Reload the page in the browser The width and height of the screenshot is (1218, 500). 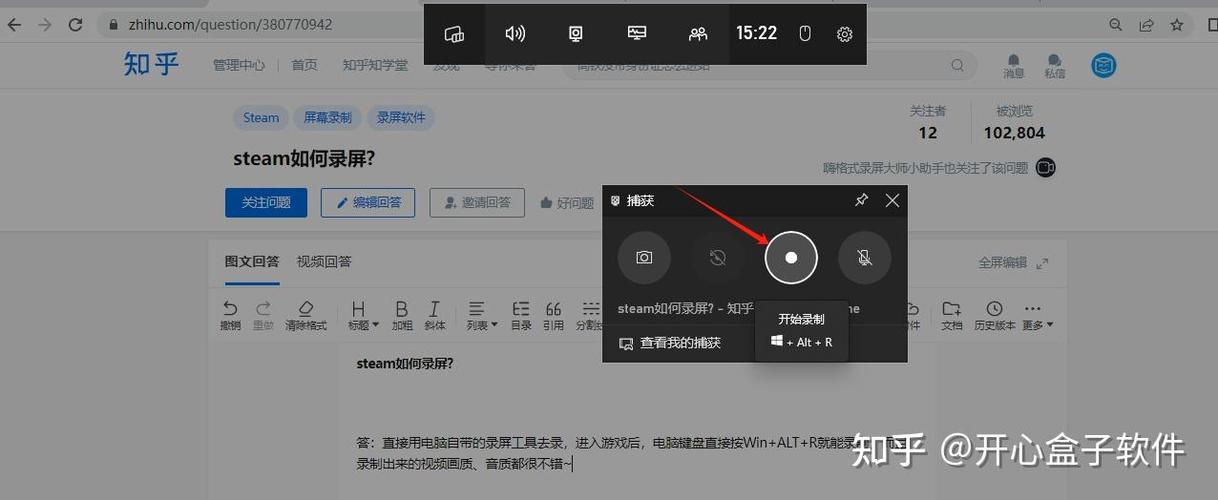point(76,24)
